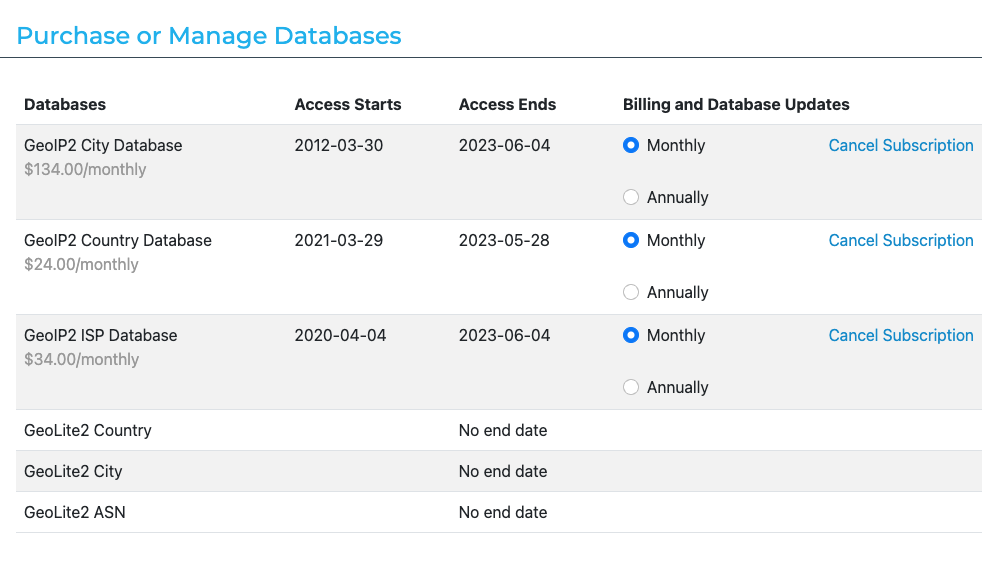This screenshot has width=1006, height=566.
Task: Cancel Subscription for GeoIP2 City Database
Action: pyautogui.click(x=900, y=146)
